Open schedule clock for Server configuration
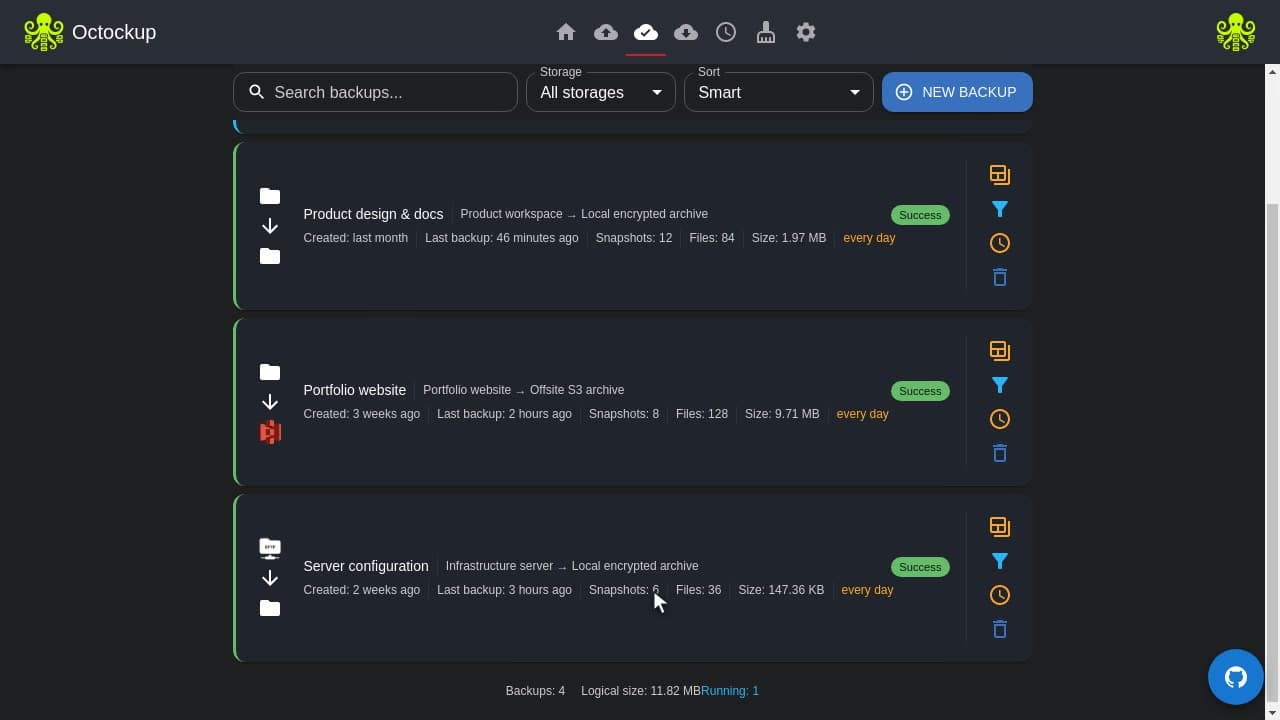The width and height of the screenshot is (1280, 720). 999,595
